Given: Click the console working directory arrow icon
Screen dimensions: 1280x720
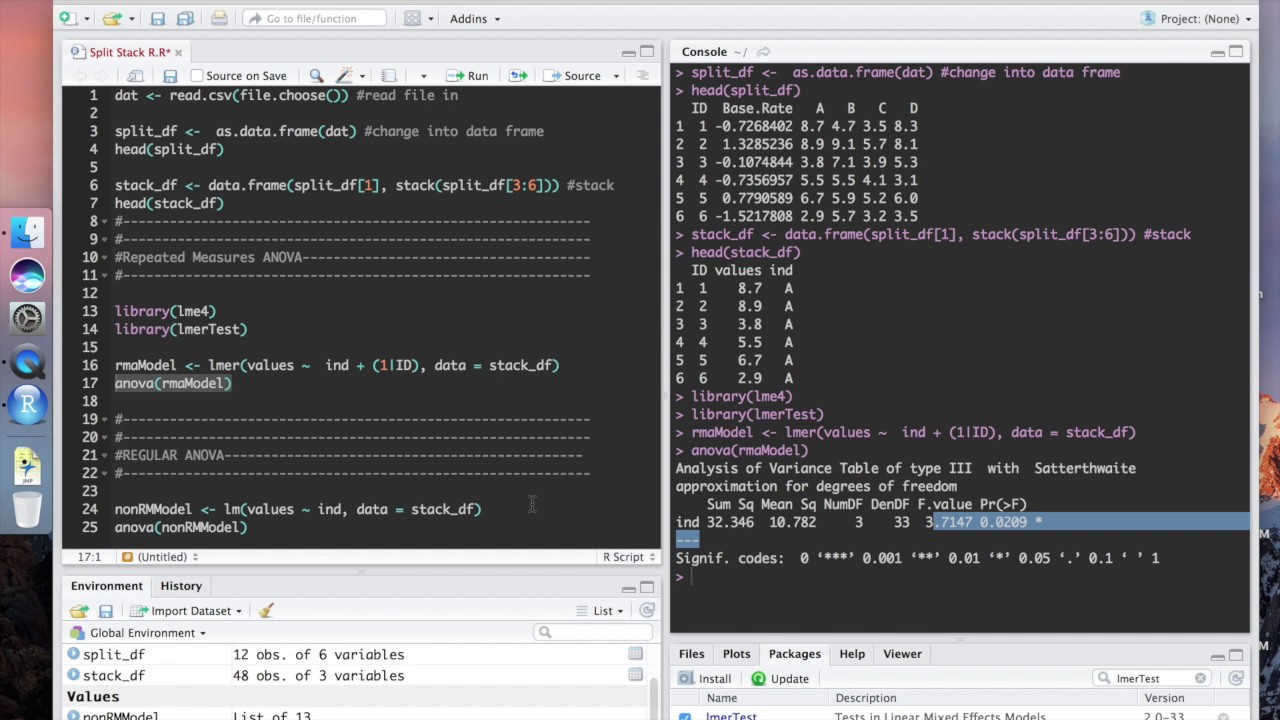Looking at the screenshot, I should 763,52.
